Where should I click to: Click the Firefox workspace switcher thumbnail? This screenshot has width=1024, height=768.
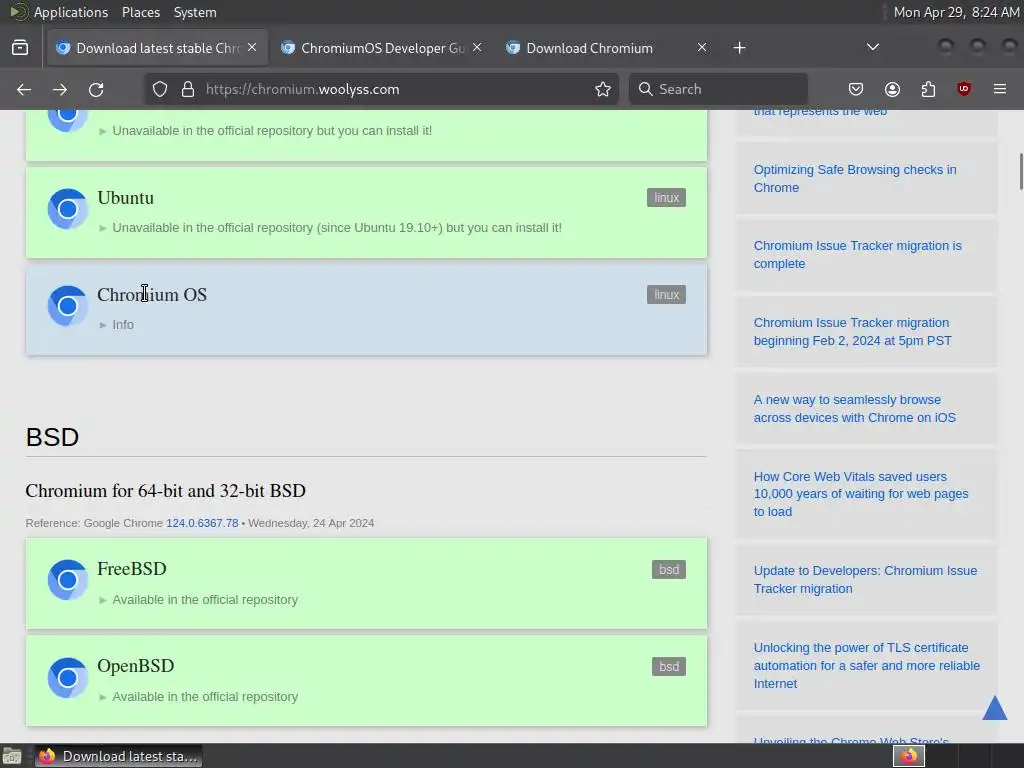click(x=908, y=756)
